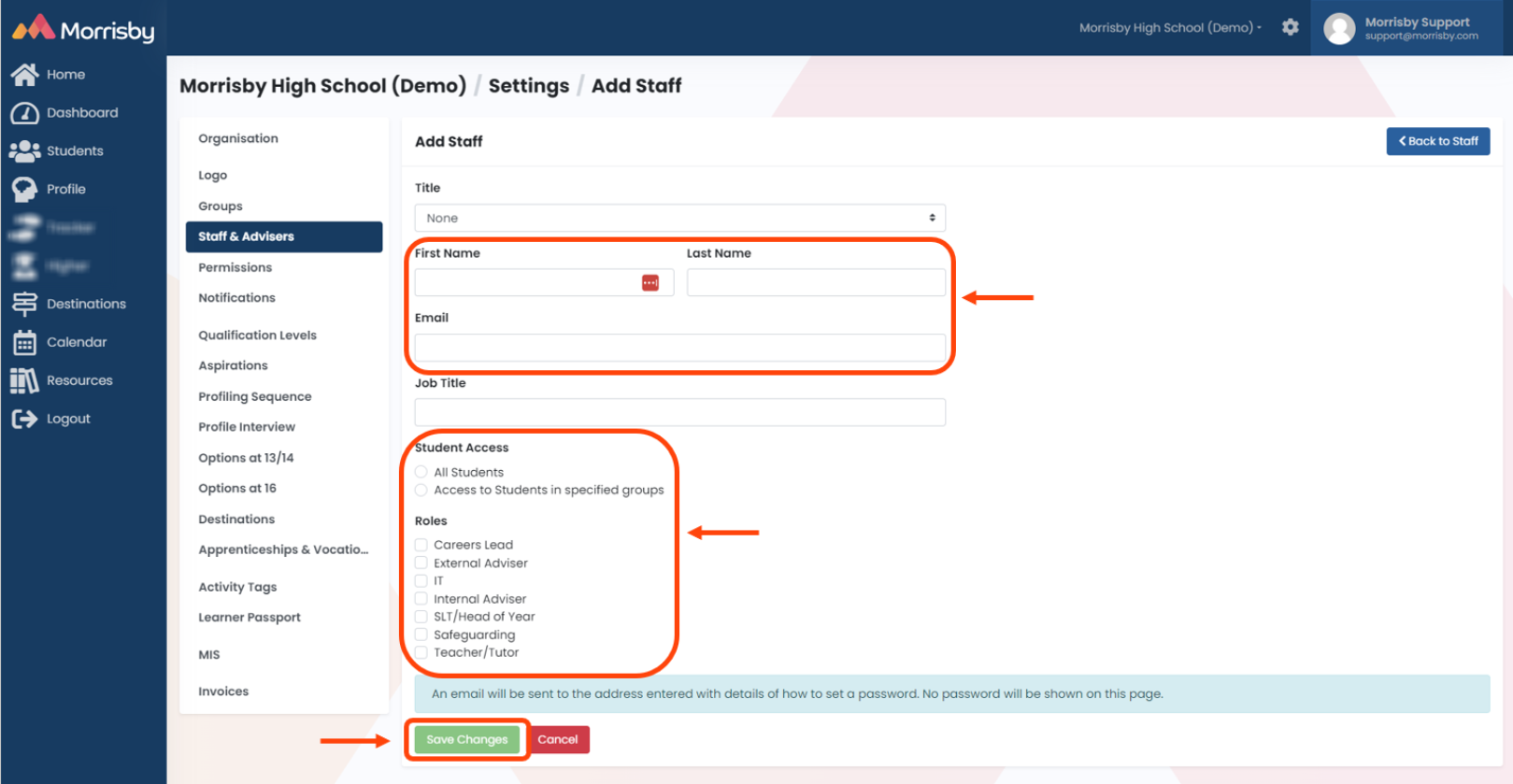Tick the Internal Adviser role checkbox
The image size is (1513, 784).
tap(421, 599)
